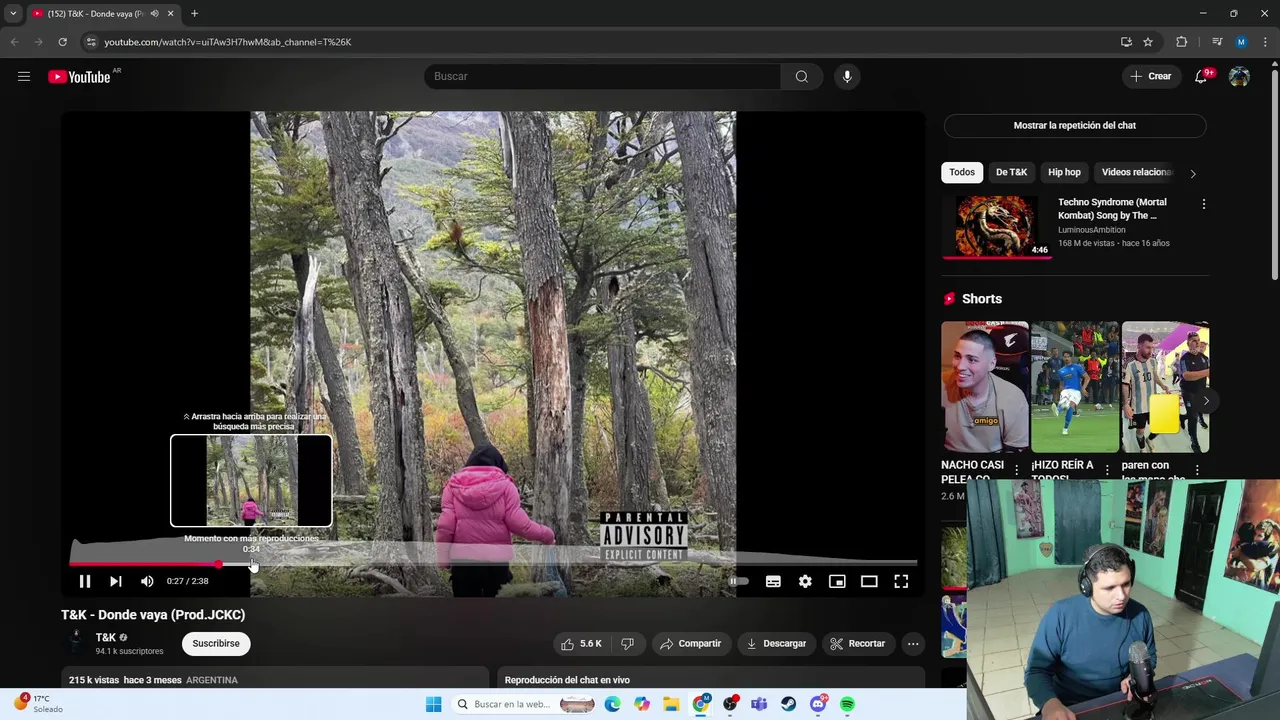Click the YouTube search input field
The image size is (1280, 720).
click(x=602, y=76)
